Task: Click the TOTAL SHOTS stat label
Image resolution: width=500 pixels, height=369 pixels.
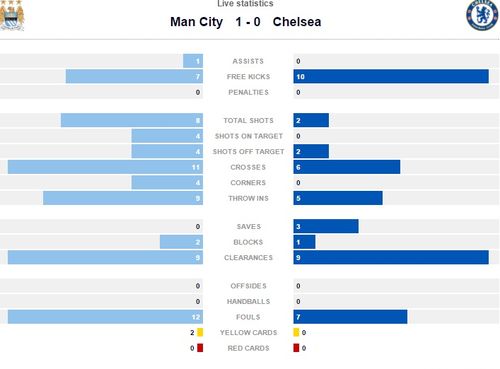Action: (x=248, y=121)
